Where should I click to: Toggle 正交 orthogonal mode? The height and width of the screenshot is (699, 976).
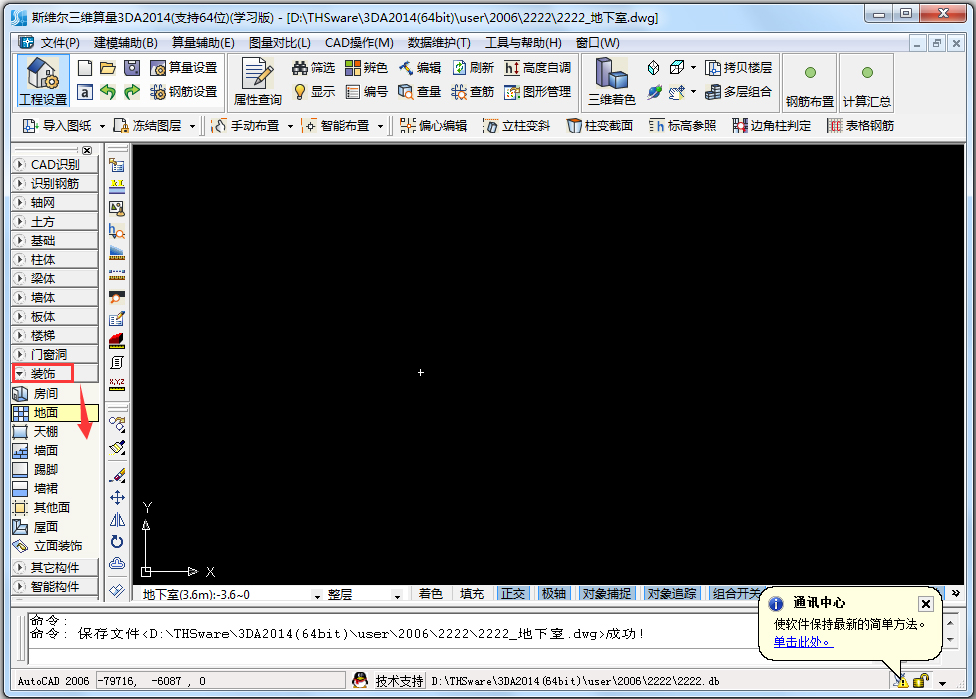pyautogui.click(x=513, y=592)
